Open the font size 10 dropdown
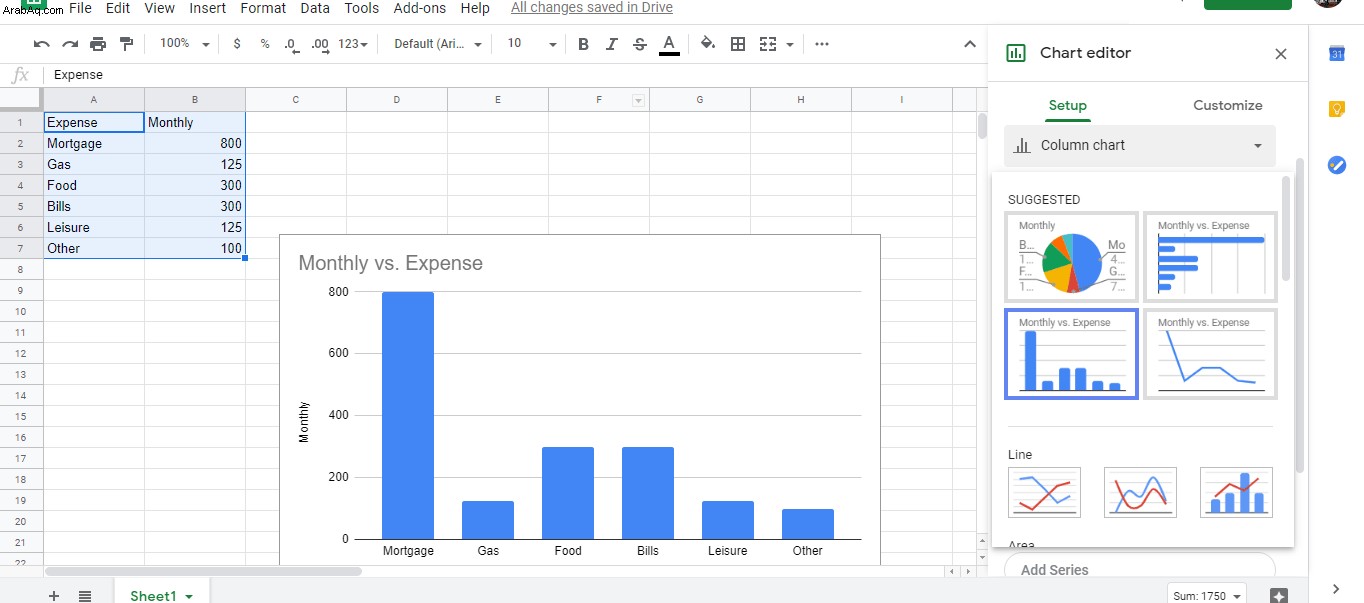1364x603 pixels. pyautogui.click(x=532, y=44)
